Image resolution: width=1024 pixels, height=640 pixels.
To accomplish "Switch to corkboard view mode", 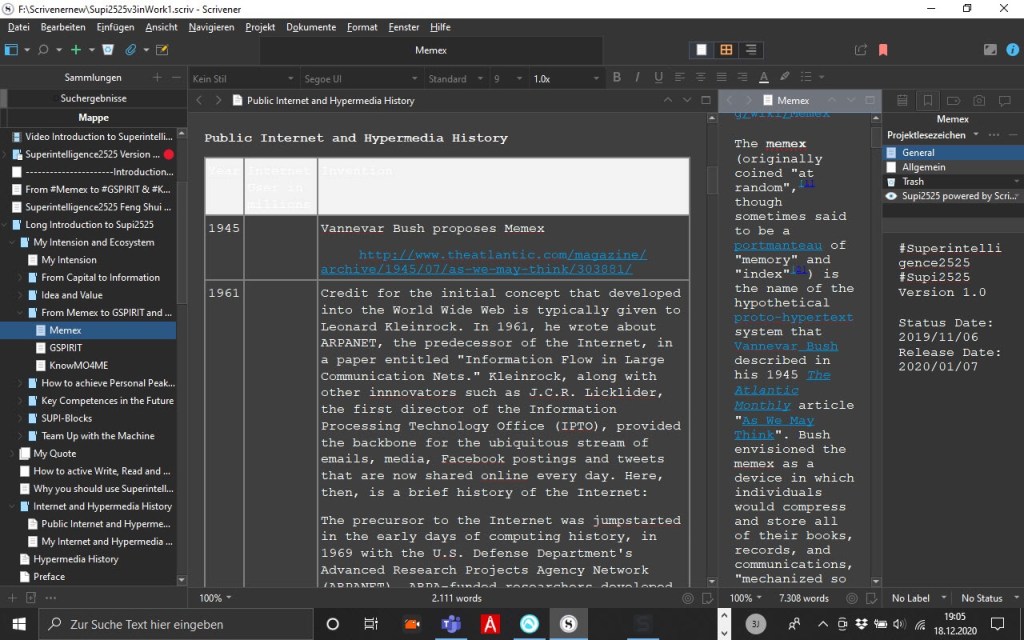I will pyautogui.click(x=726, y=50).
